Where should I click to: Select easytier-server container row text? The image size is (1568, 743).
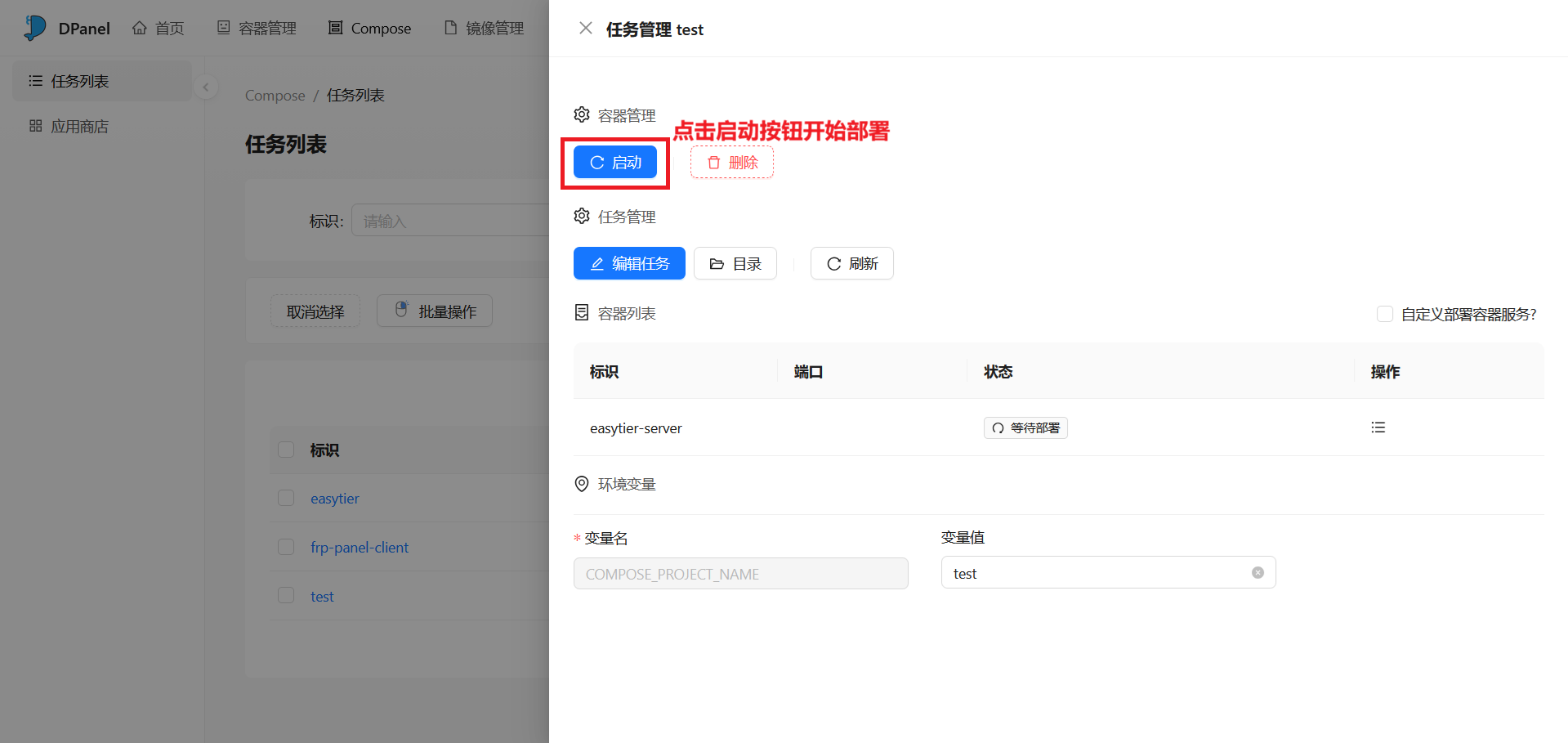pos(636,428)
